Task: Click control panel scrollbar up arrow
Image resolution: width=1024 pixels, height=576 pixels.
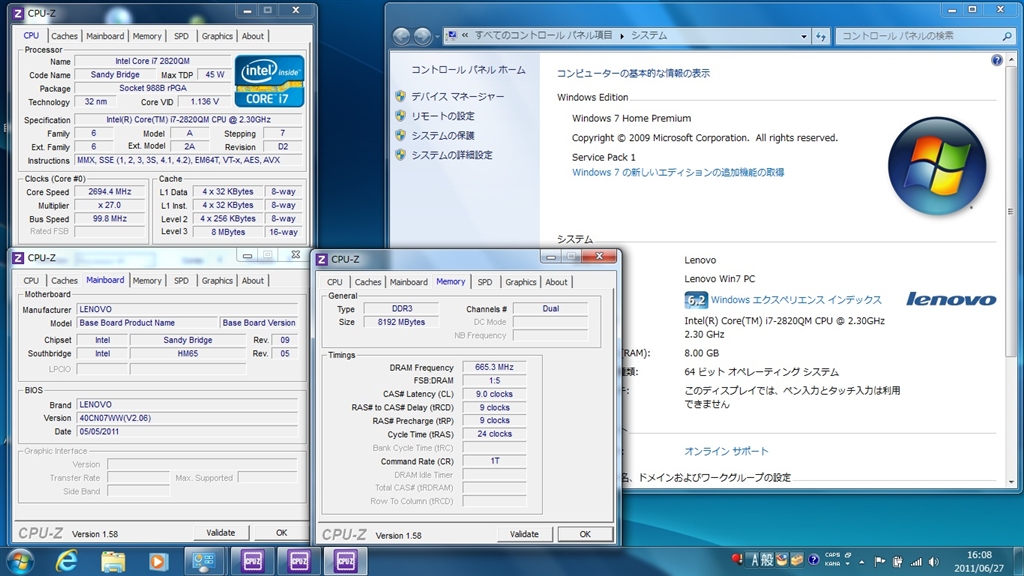Action: [x=1011, y=60]
